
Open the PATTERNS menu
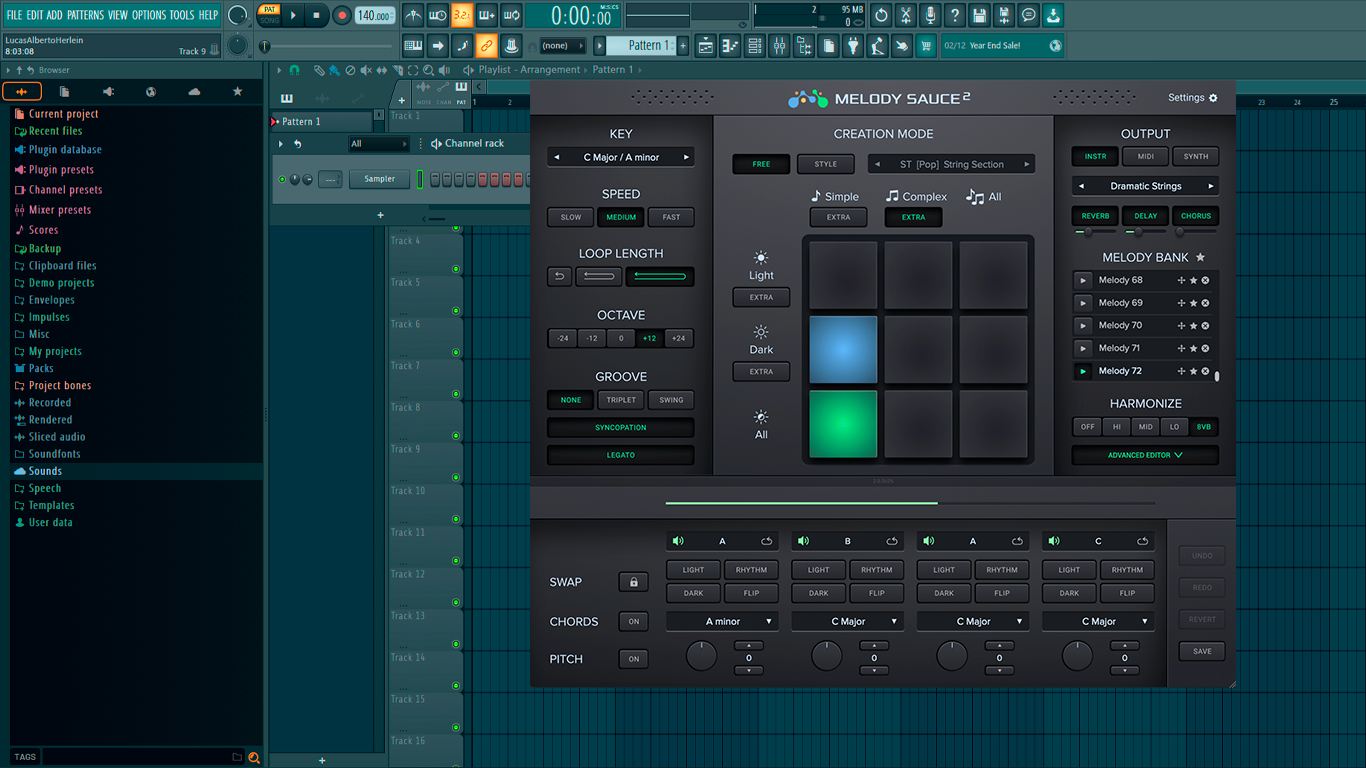(x=85, y=15)
